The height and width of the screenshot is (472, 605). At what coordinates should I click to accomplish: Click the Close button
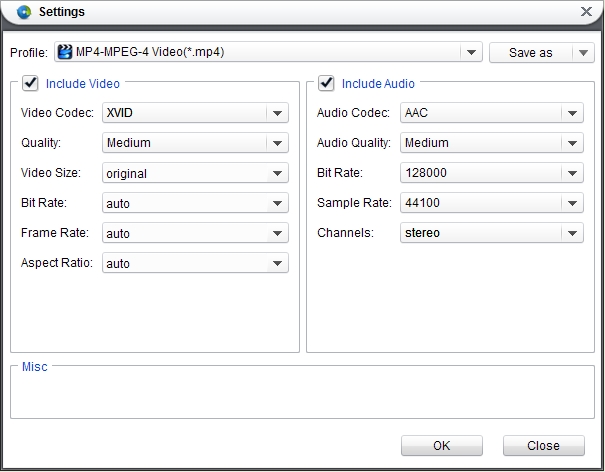coord(544,445)
